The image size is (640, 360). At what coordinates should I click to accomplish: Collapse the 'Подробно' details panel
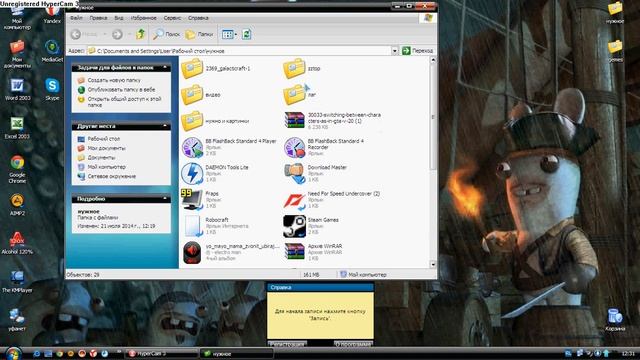pos(165,199)
